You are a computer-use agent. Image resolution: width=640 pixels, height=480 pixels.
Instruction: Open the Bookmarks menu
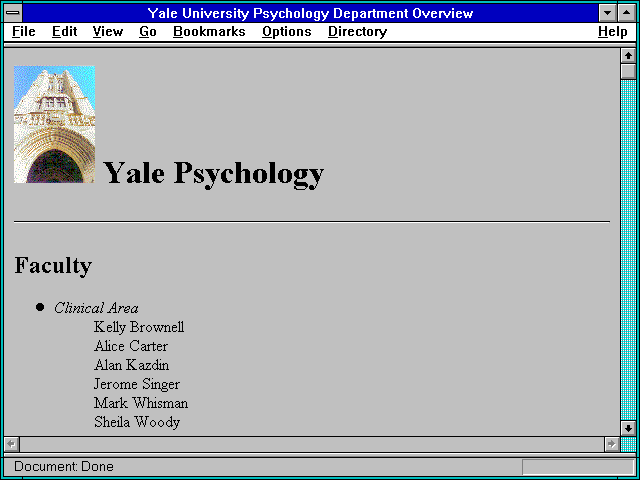click(x=209, y=32)
